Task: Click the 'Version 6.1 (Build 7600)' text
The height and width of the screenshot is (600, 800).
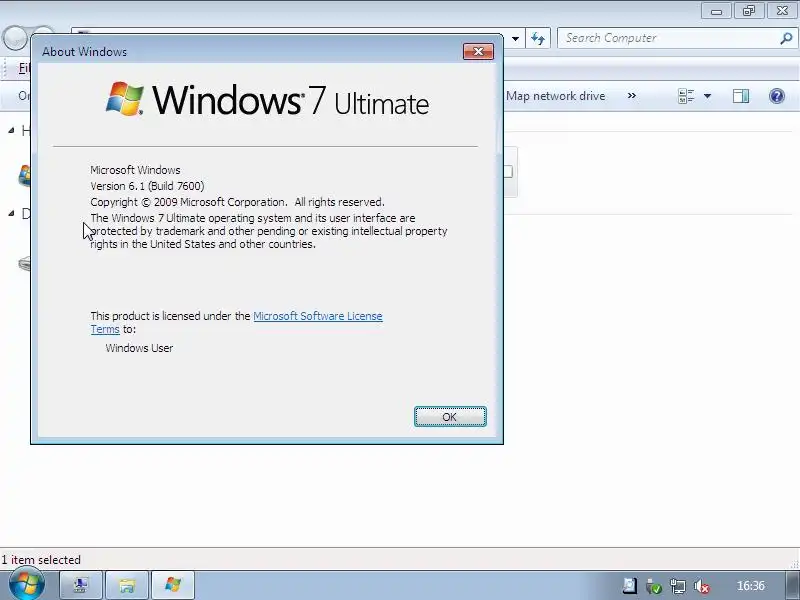Action: pos(147,186)
